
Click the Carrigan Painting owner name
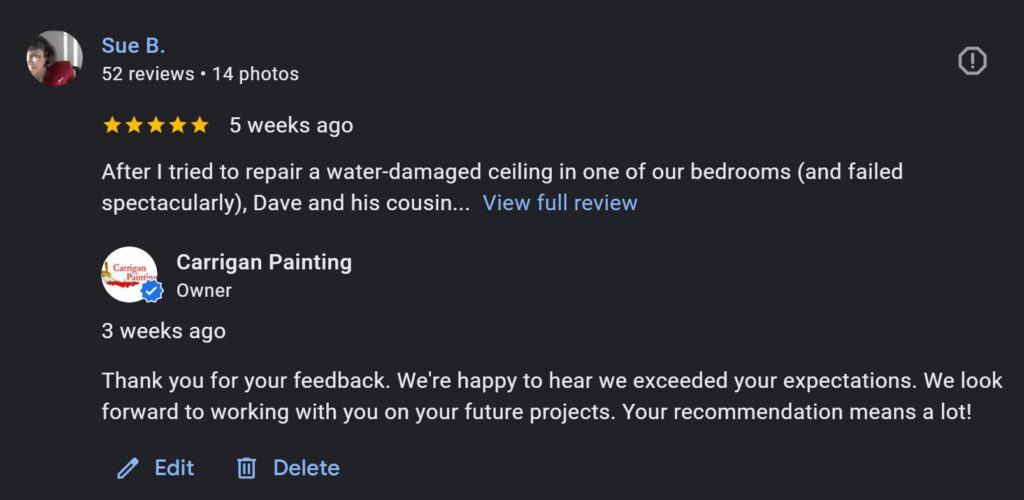point(264,262)
